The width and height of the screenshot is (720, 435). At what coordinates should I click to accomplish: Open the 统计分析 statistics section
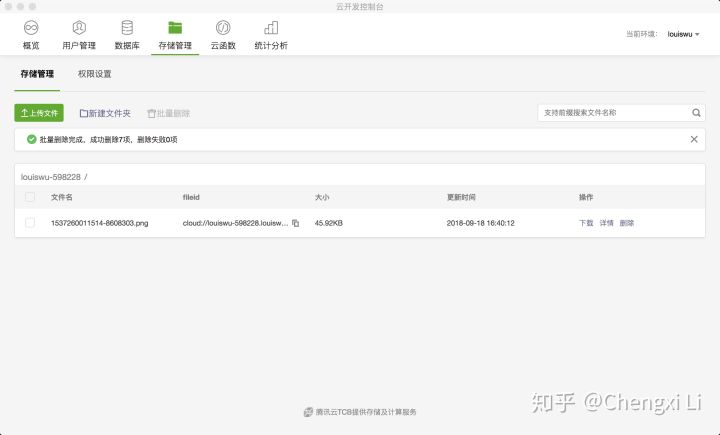(271, 35)
